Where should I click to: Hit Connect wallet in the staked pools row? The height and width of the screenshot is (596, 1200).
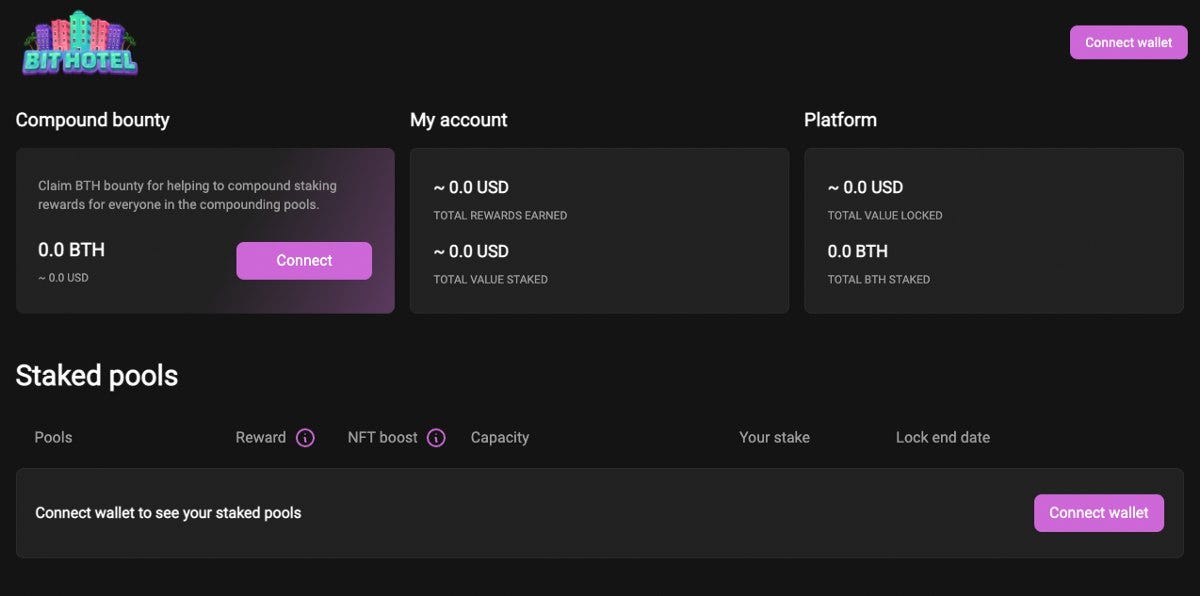(x=1098, y=513)
